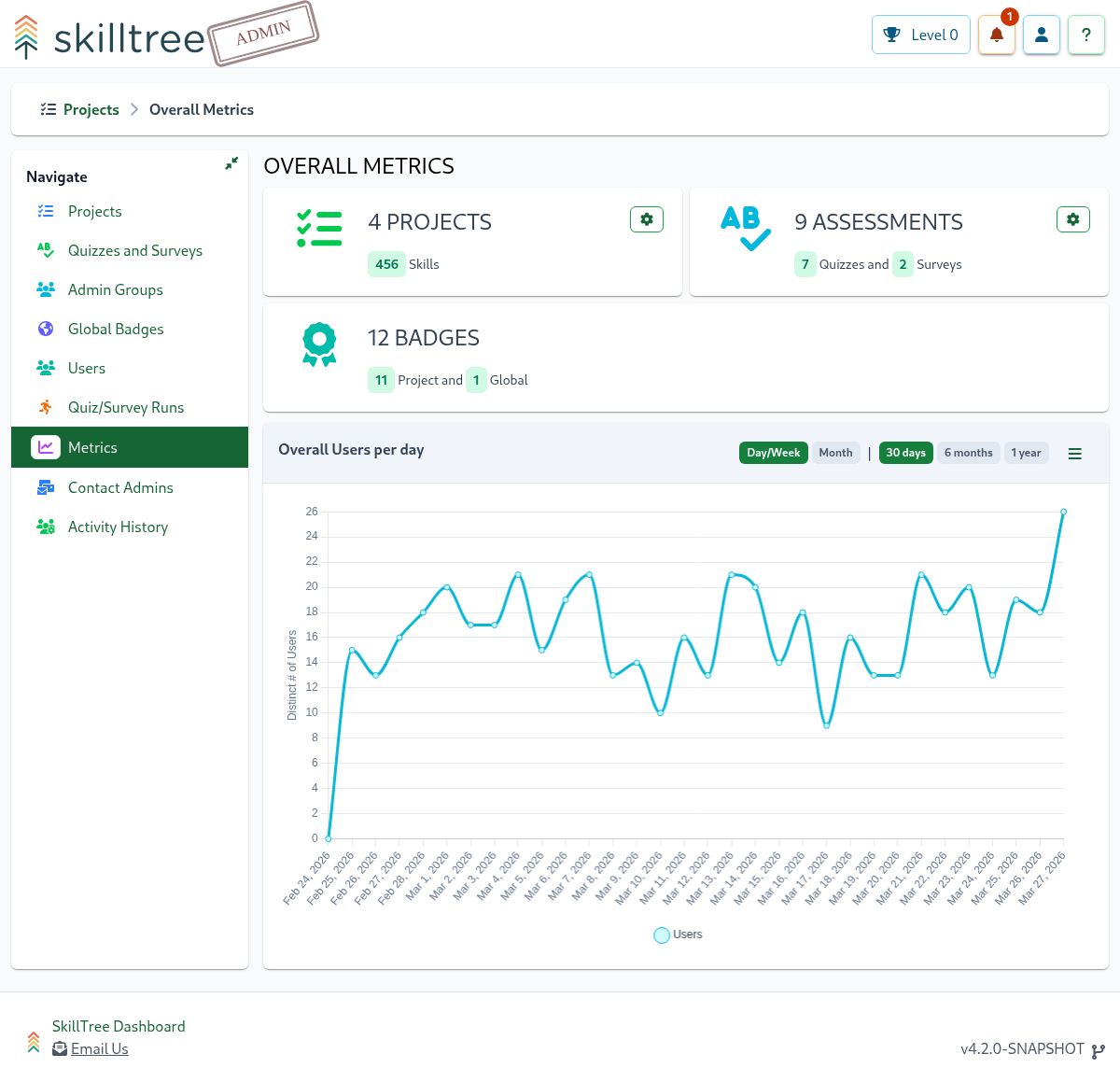The height and width of the screenshot is (1082, 1120).
Task: Switch chart to Month granularity
Action: click(x=835, y=453)
